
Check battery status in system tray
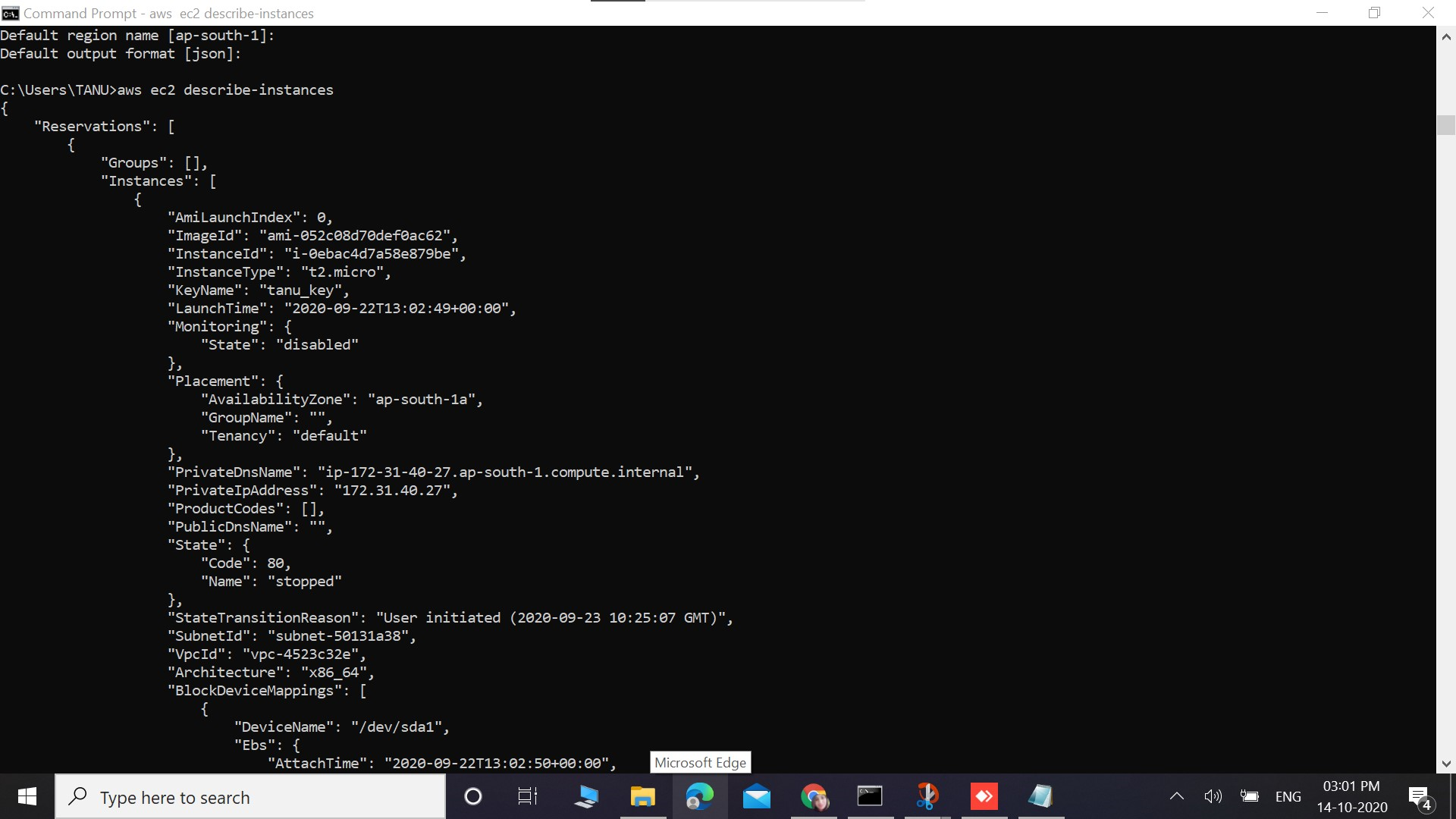[x=1249, y=796]
